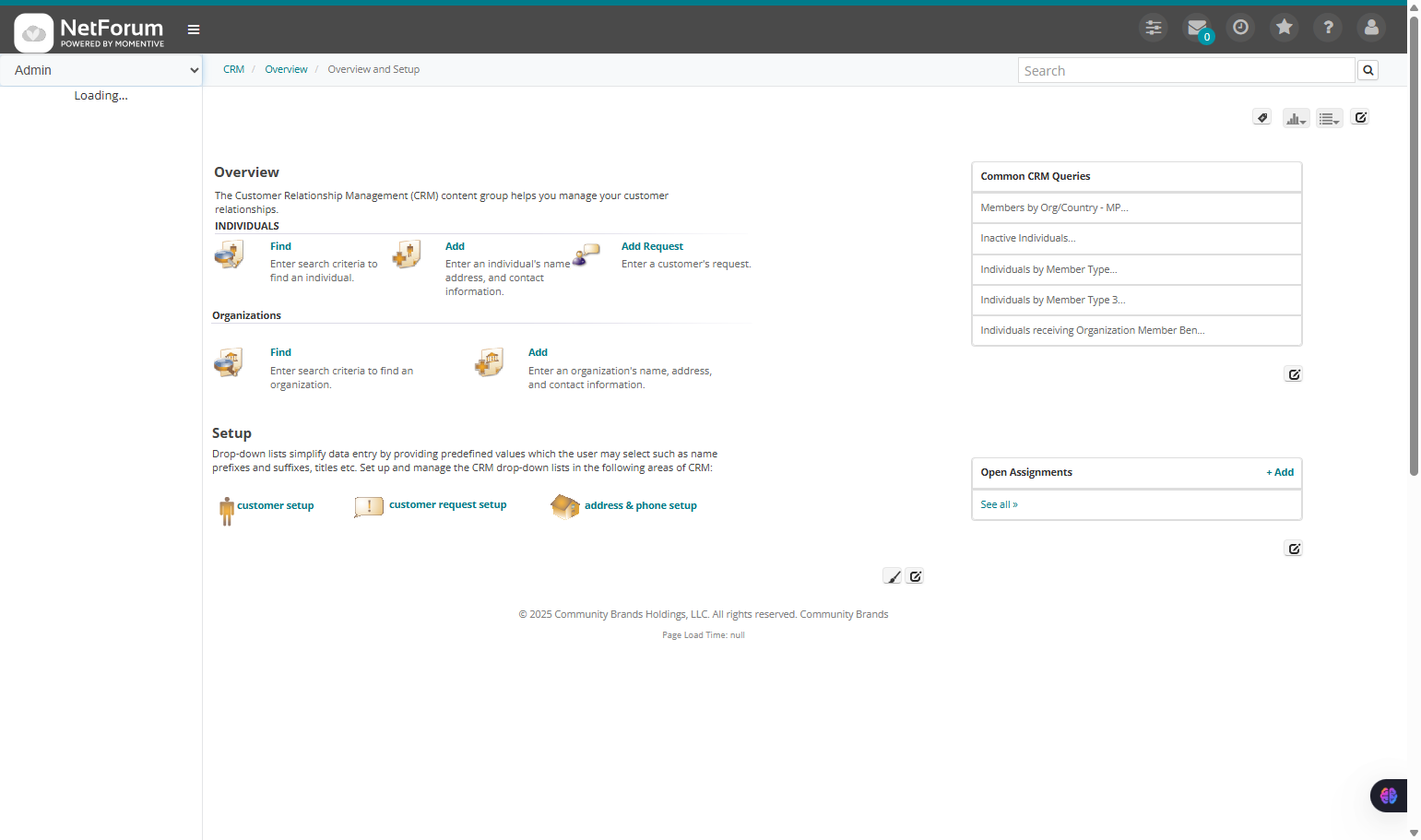Open Add Request link under Individuals
The image size is (1421, 840).
tap(652, 246)
